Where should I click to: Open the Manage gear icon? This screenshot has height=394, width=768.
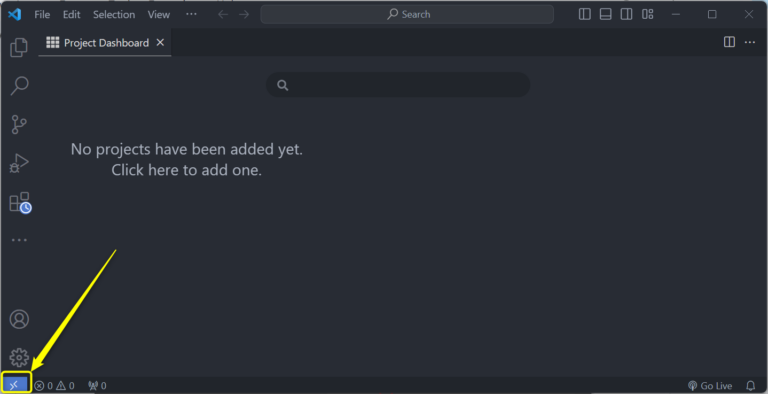(19, 358)
